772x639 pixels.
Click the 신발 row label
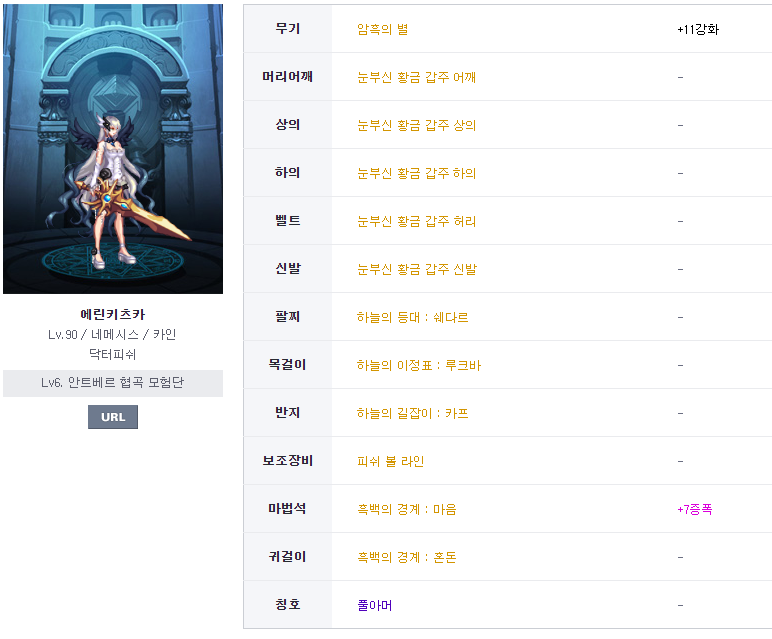288,268
